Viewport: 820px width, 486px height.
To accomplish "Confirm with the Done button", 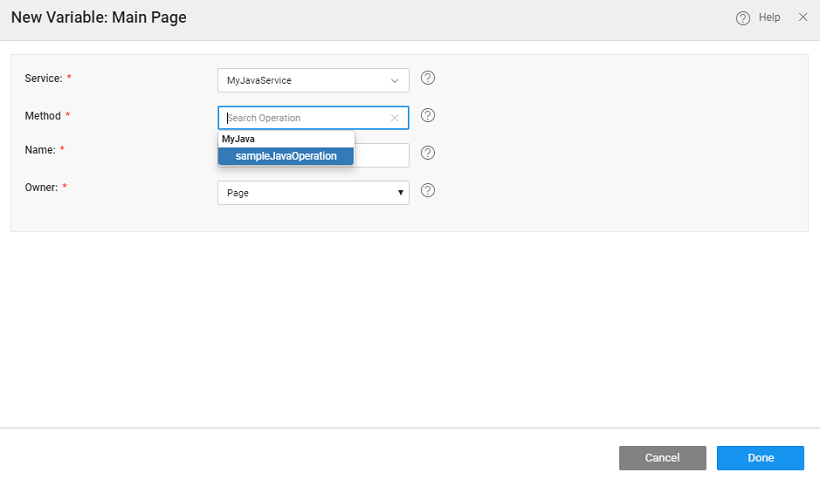I will [x=760, y=458].
